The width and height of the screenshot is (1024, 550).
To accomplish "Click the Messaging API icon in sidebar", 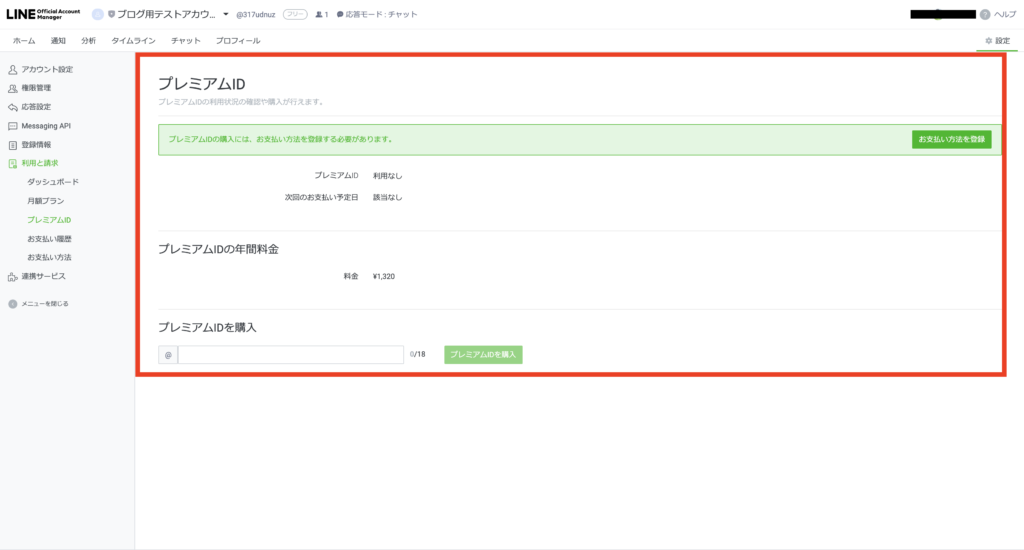I will pos(13,126).
